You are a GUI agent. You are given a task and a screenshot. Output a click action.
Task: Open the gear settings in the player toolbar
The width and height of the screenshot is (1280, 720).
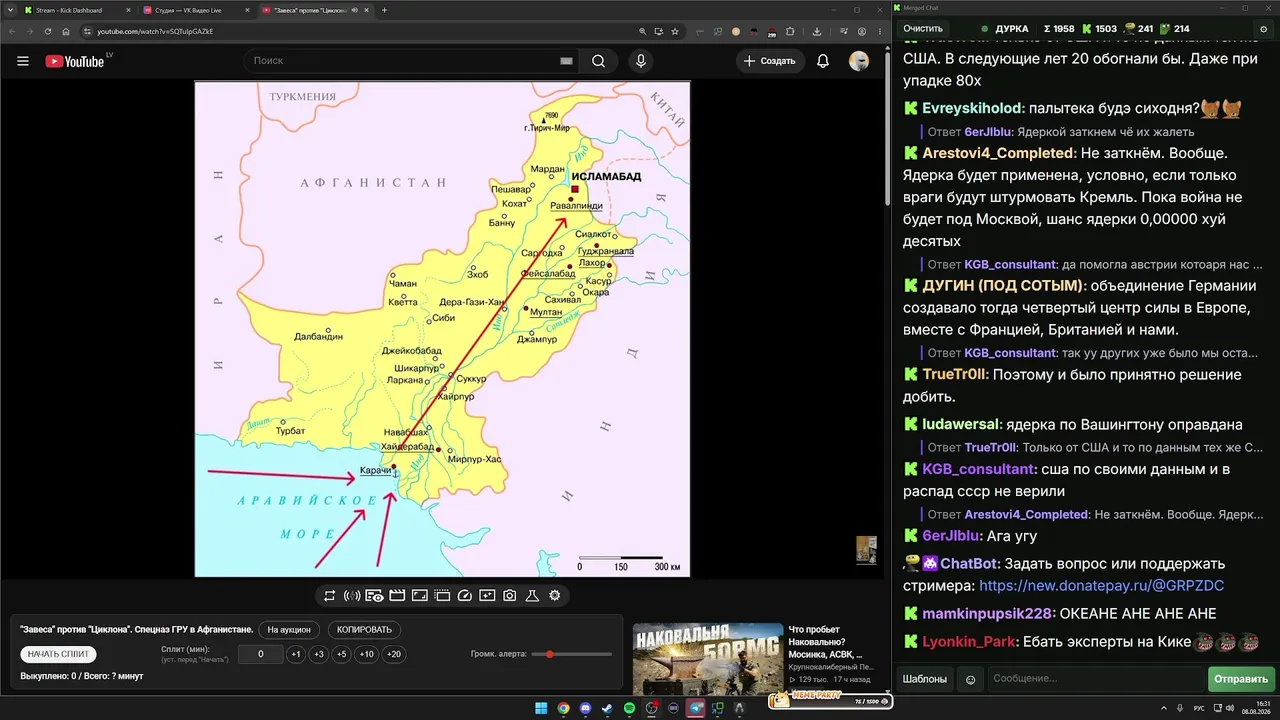555,596
